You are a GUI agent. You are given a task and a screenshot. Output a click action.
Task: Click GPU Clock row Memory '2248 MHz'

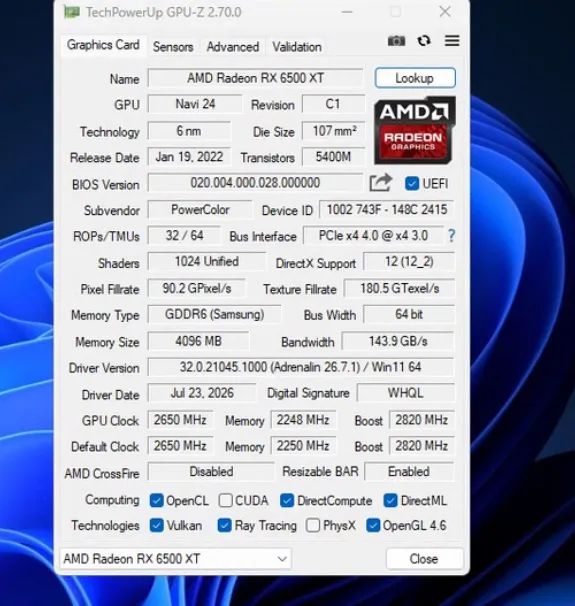pyautogui.click(x=303, y=420)
